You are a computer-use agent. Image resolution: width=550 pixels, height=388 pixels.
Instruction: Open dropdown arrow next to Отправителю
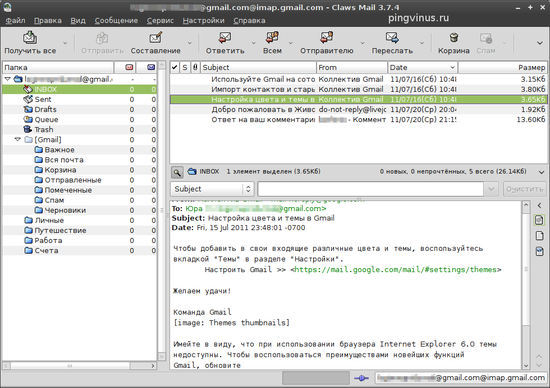pos(362,43)
